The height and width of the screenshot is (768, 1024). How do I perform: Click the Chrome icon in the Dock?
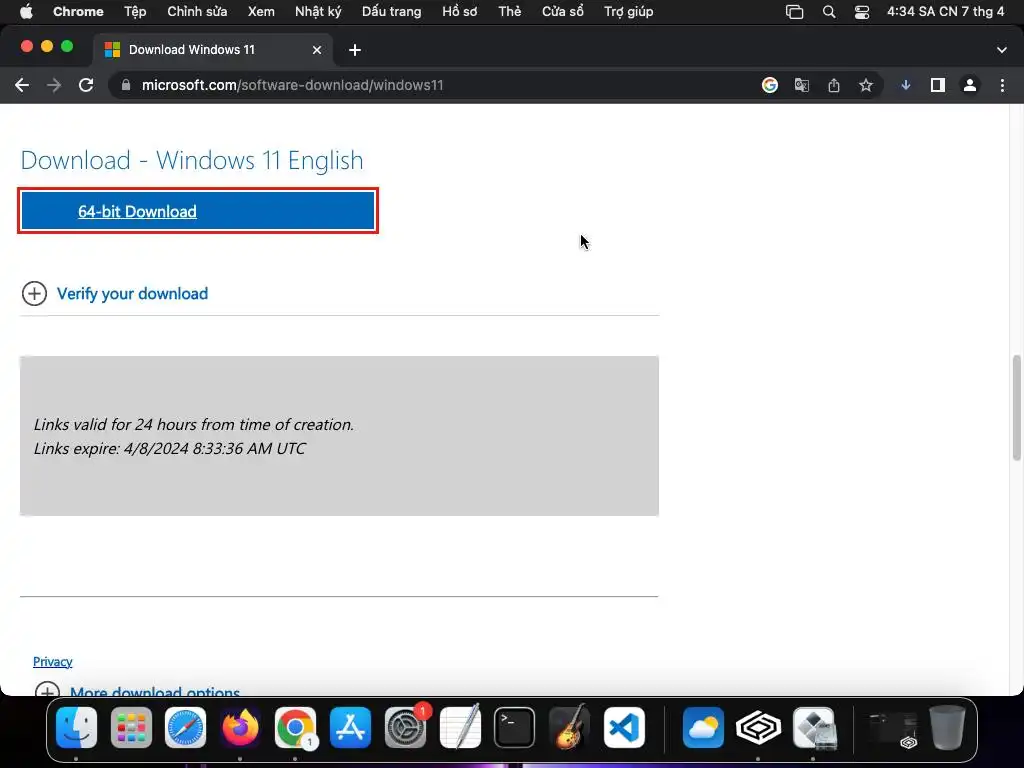(295, 727)
